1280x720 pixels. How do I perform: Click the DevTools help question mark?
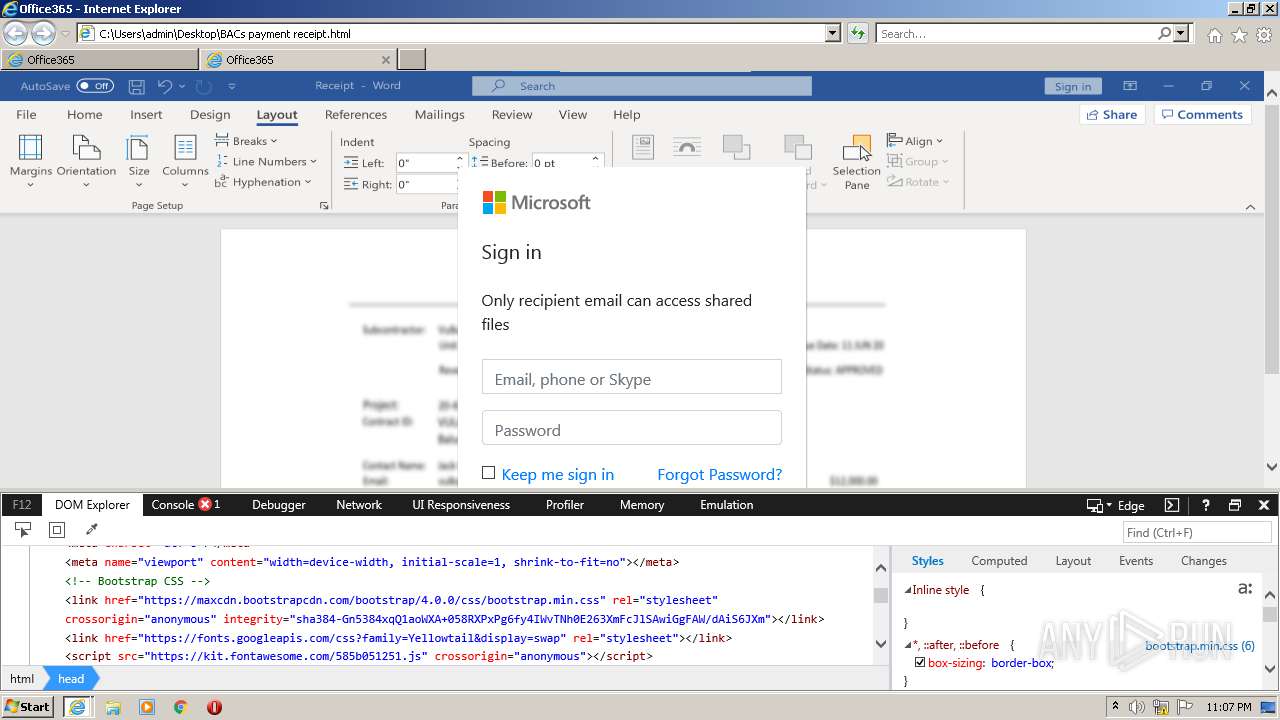[1205, 505]
